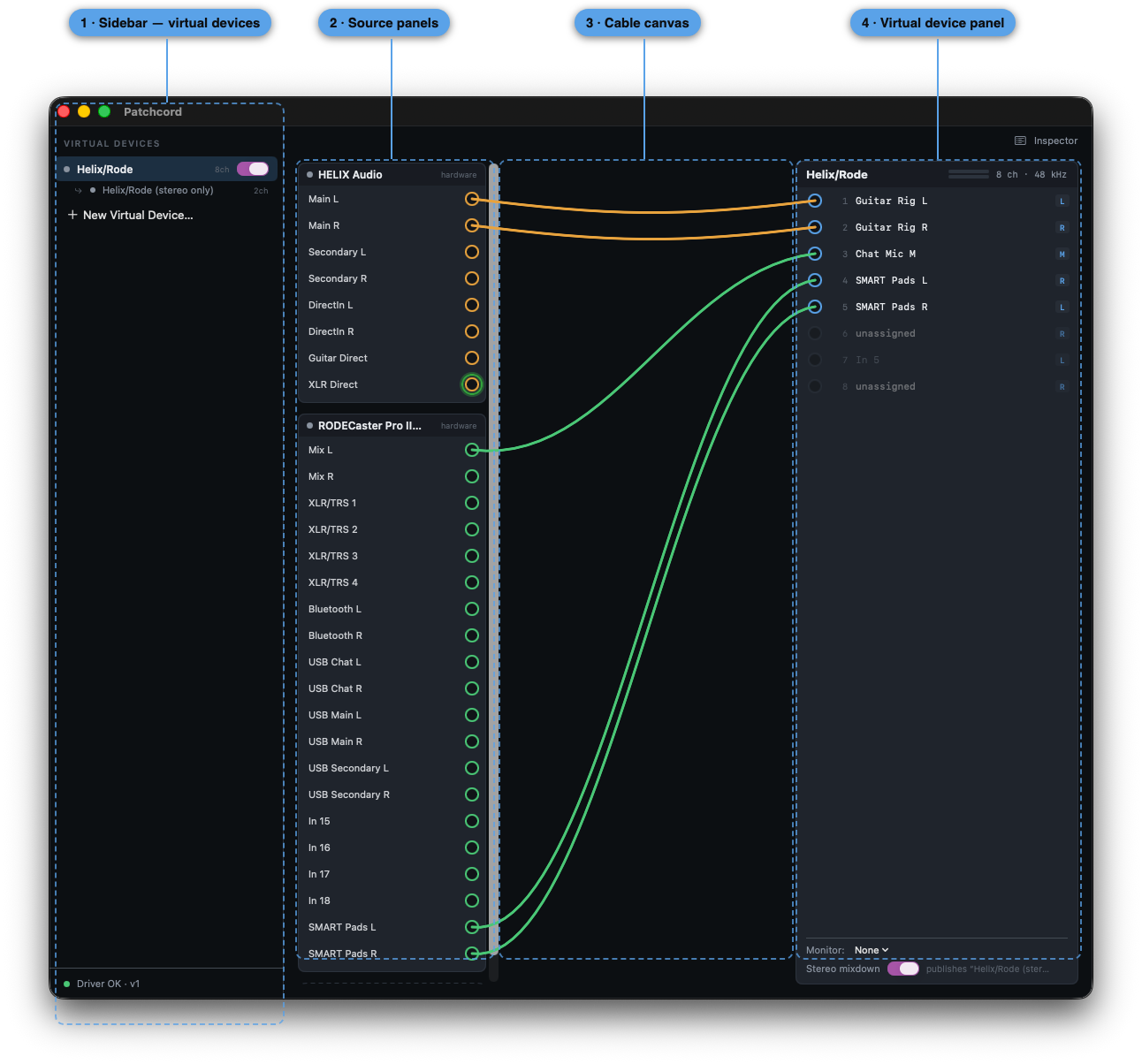The image size is (1142, 1064).
Task: Click the In 16 source label
Action: (x=319, y=847)
